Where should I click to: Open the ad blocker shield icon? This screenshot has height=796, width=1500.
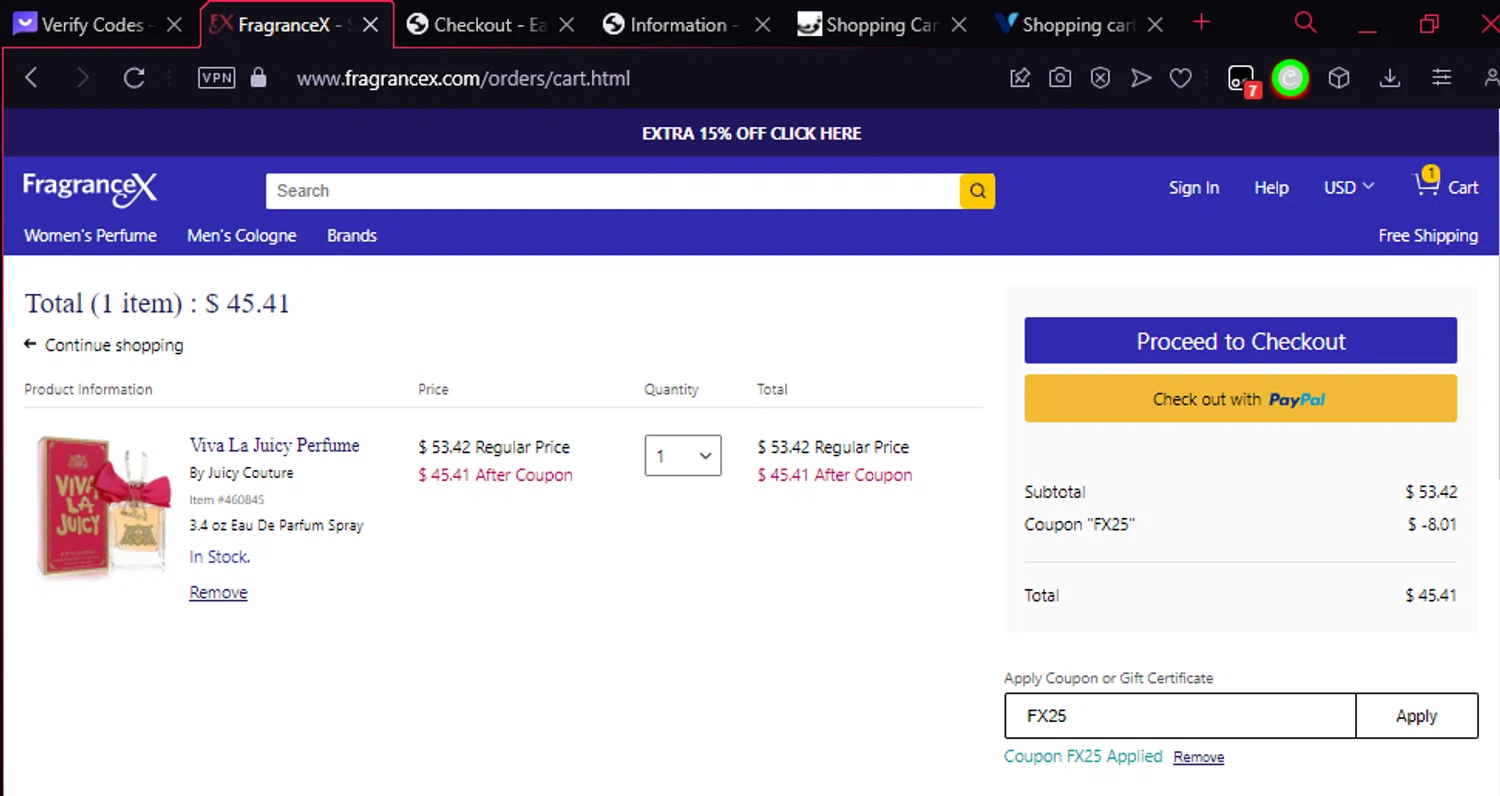(1100, 78)
